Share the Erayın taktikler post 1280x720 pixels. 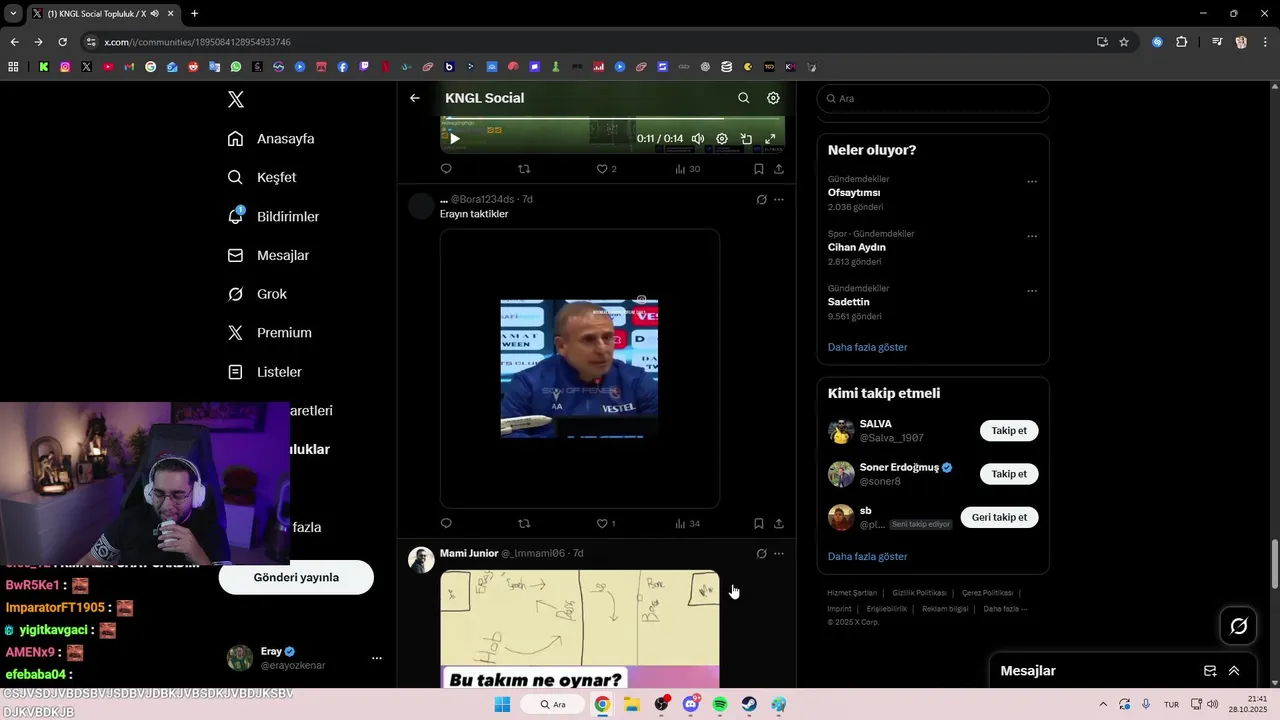click(779, 523)
